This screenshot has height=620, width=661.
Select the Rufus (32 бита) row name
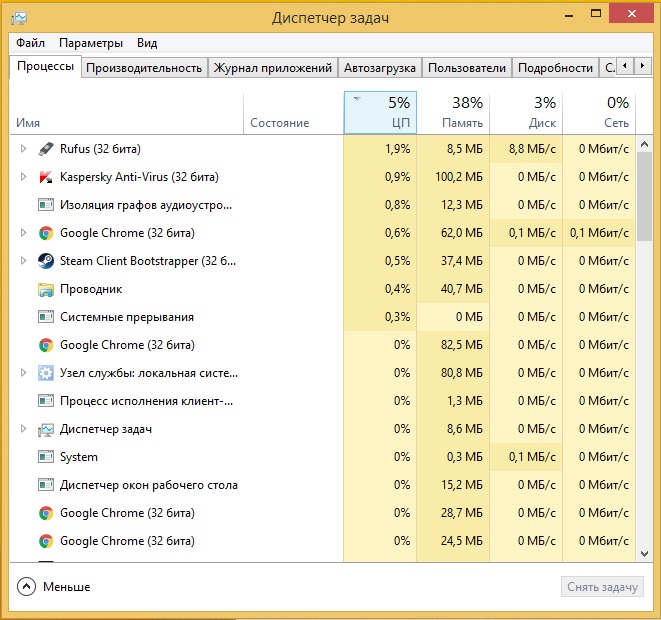tap(100, 149)
